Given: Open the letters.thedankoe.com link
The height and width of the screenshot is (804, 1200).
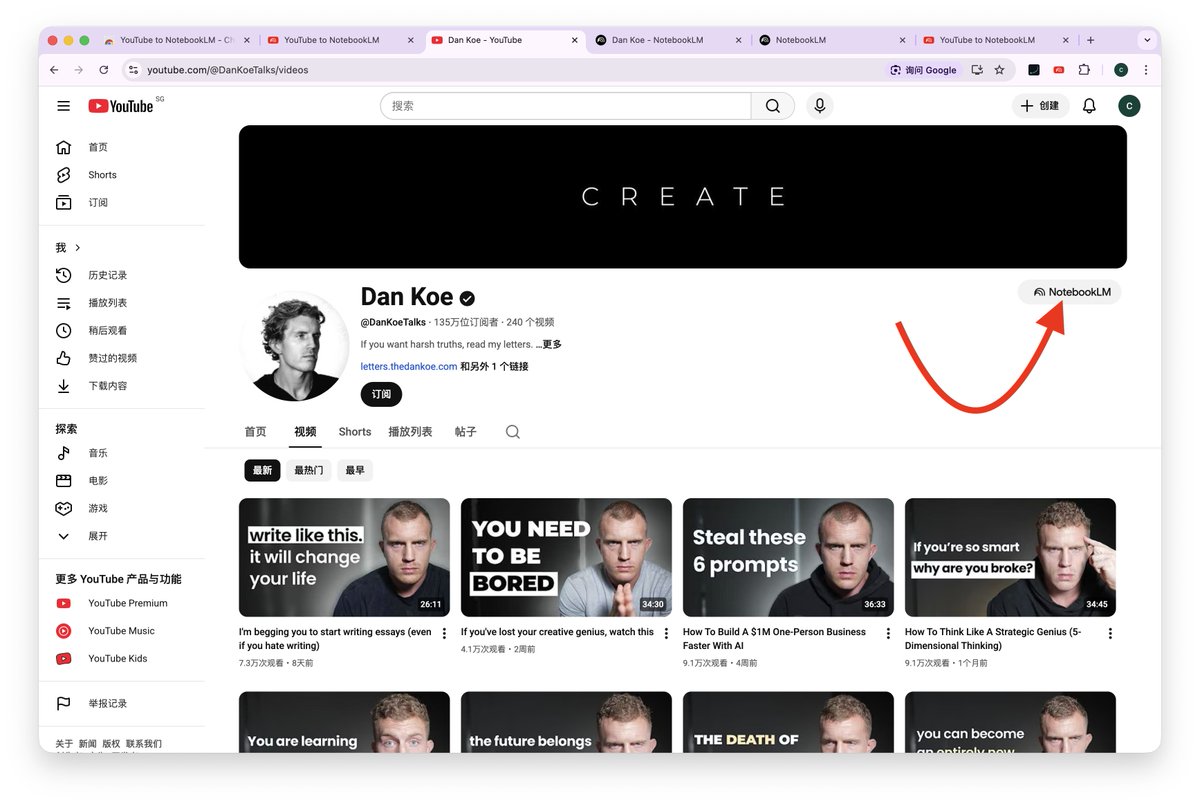Looking at the screenshot, I should coord(409,366).
